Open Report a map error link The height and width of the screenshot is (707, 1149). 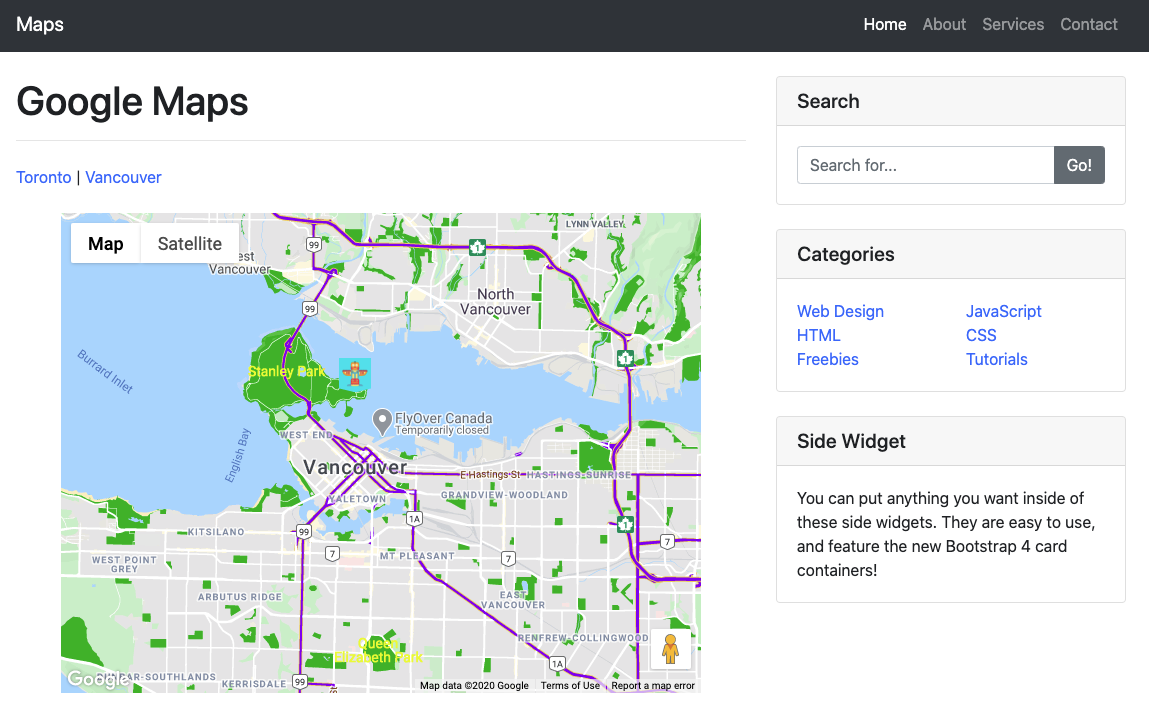tap(653, 686)
